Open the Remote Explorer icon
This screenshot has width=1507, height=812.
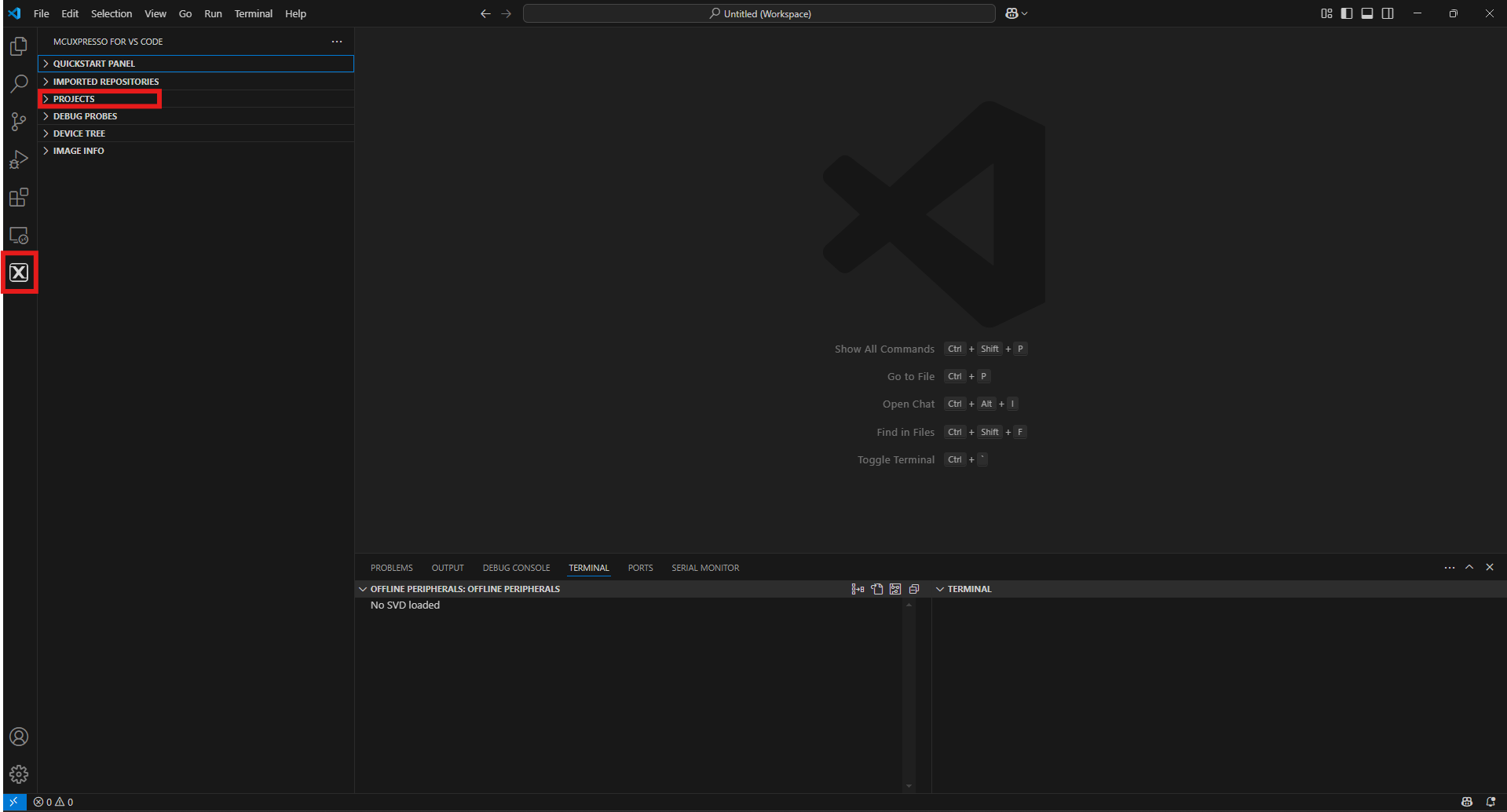(19, 235)
